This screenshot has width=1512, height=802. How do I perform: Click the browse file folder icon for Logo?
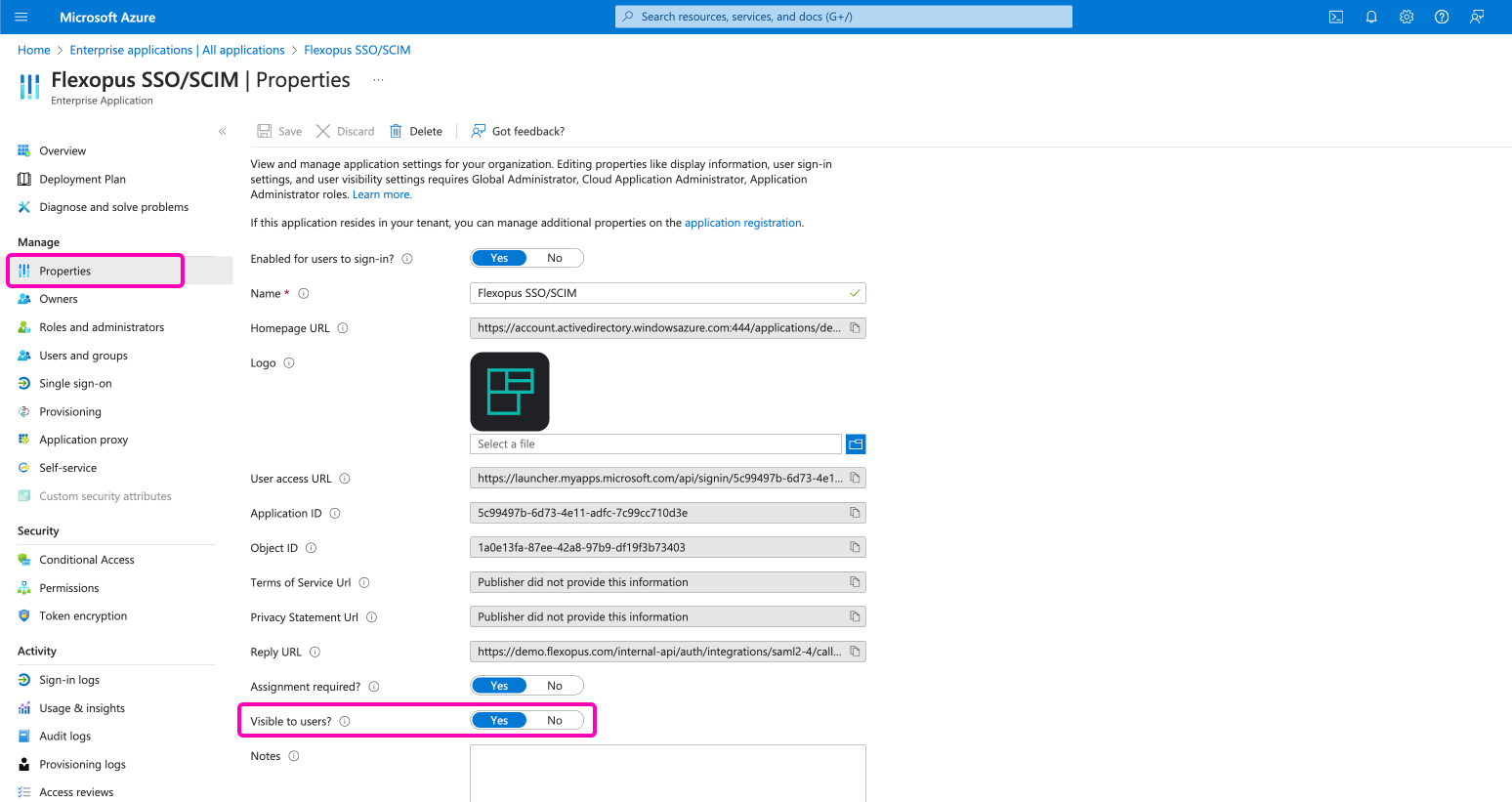[x=856, y=444]
